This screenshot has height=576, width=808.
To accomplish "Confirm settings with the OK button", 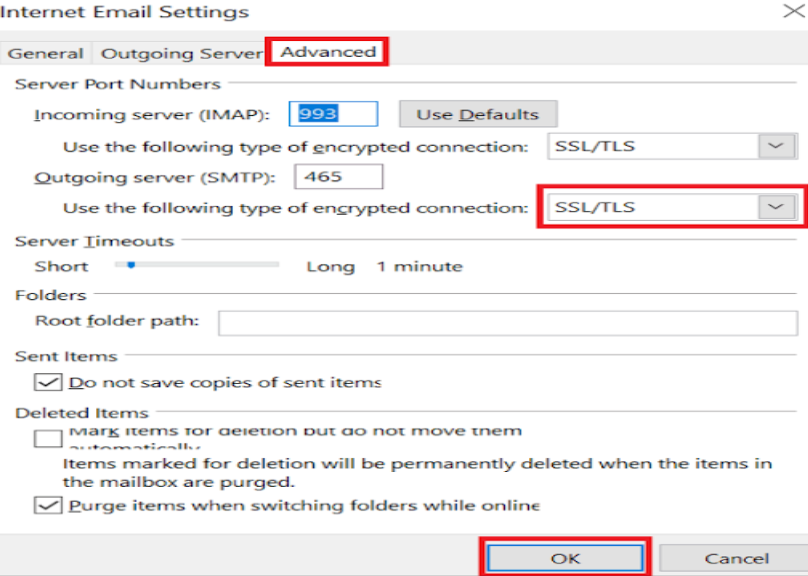I will coord(565,558).
